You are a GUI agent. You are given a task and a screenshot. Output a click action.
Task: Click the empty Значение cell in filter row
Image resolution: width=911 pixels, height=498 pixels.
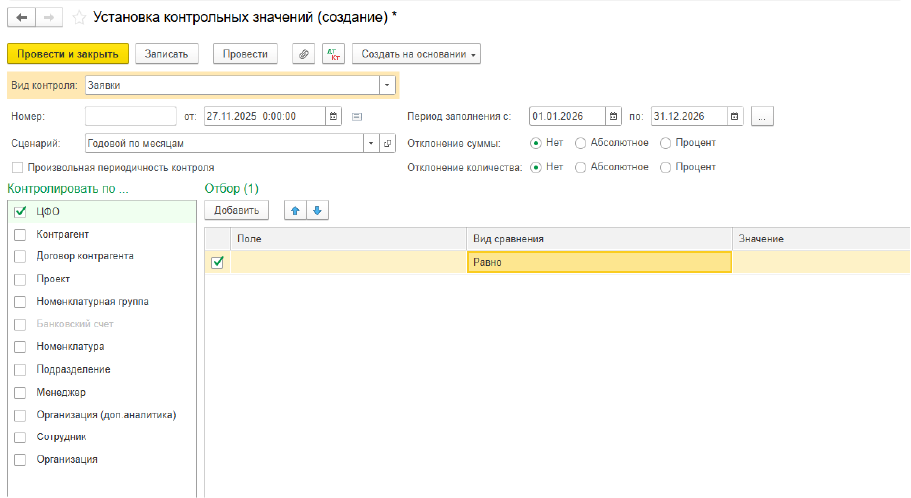coord(821,262)
